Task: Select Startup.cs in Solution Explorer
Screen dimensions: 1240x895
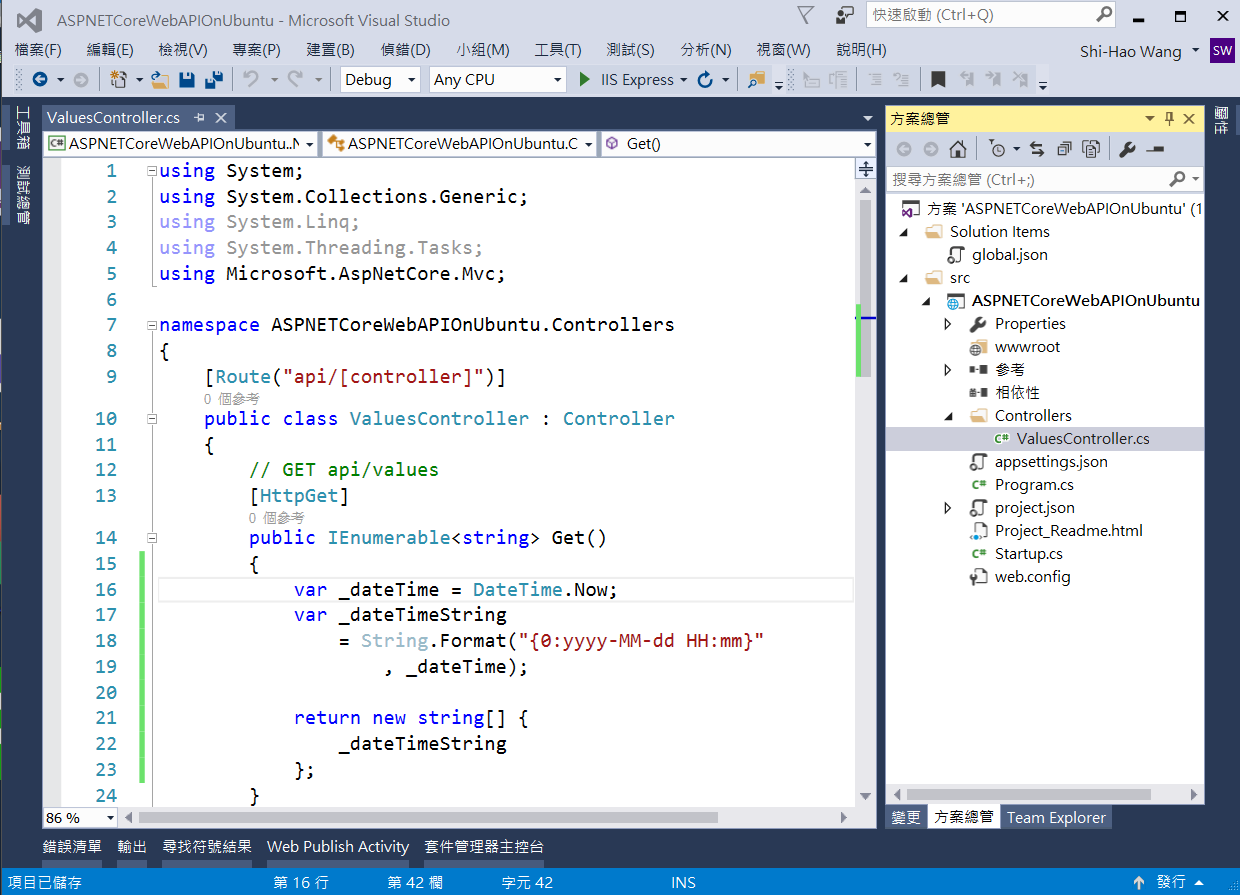Action: pyautogui.click(x=1028, y=554)
